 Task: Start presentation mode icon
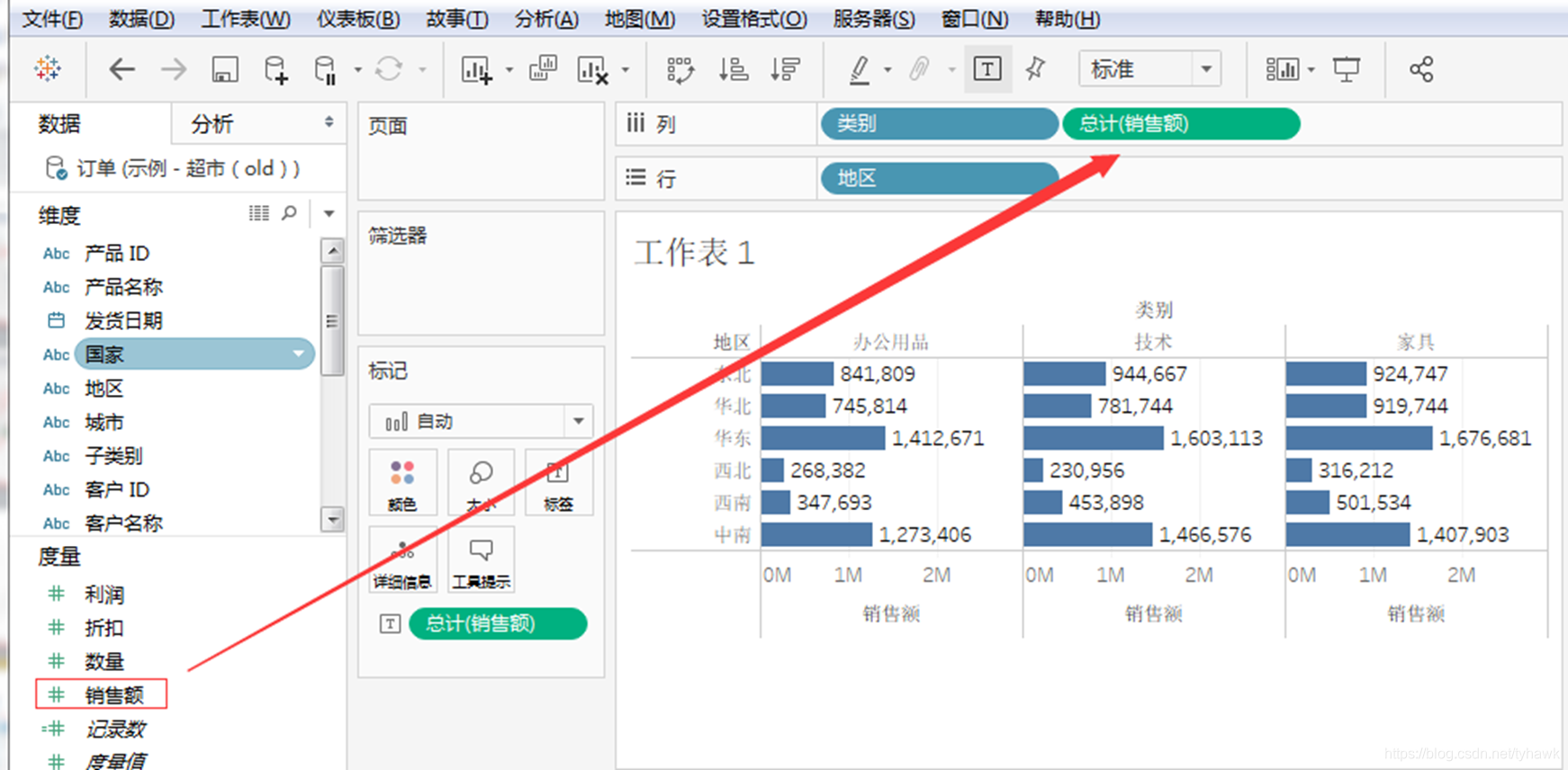tap(1347, 69)
